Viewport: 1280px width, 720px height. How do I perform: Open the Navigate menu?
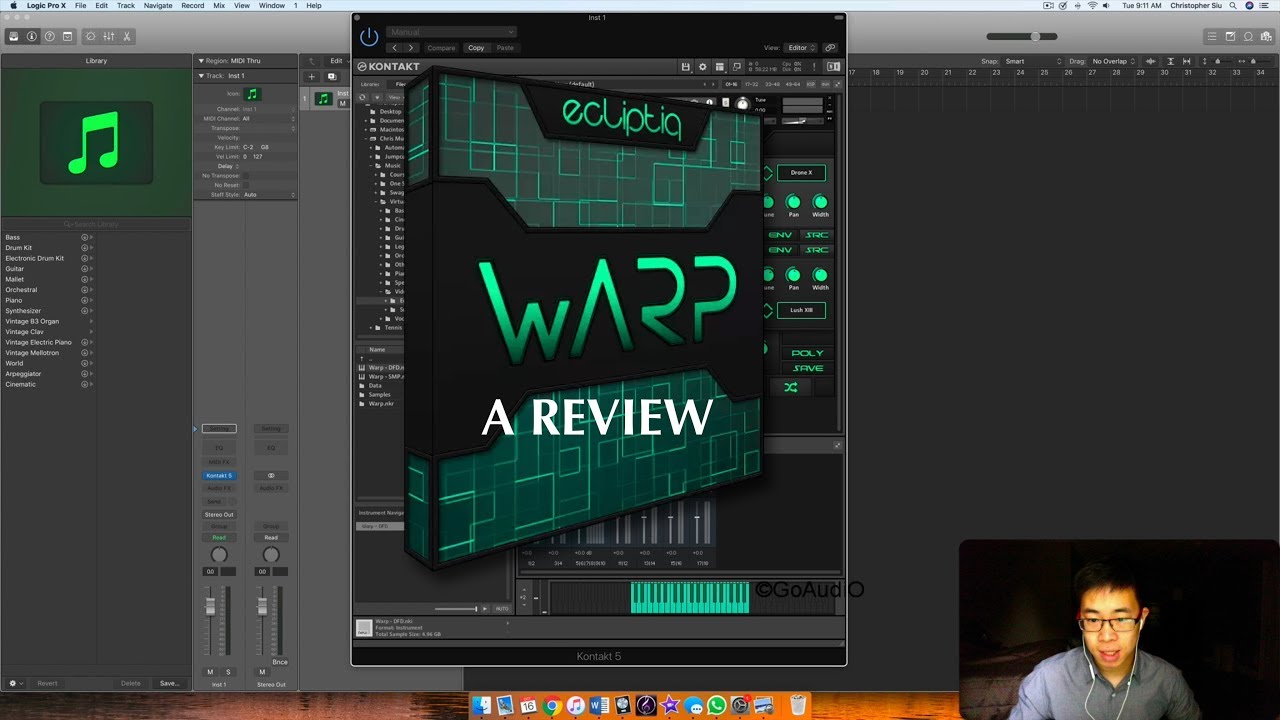pos(158,5)
